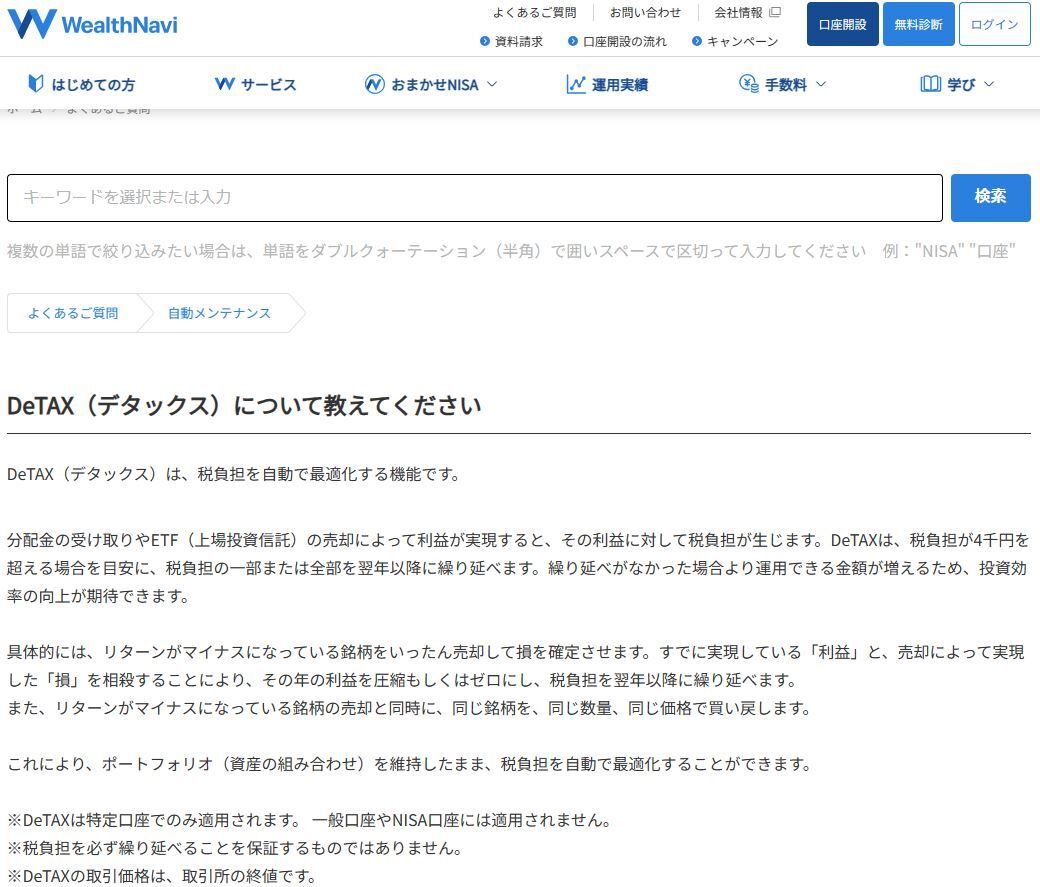
Task: Click the chart icon beside 運用実績
Action: (x=576, y=84)
